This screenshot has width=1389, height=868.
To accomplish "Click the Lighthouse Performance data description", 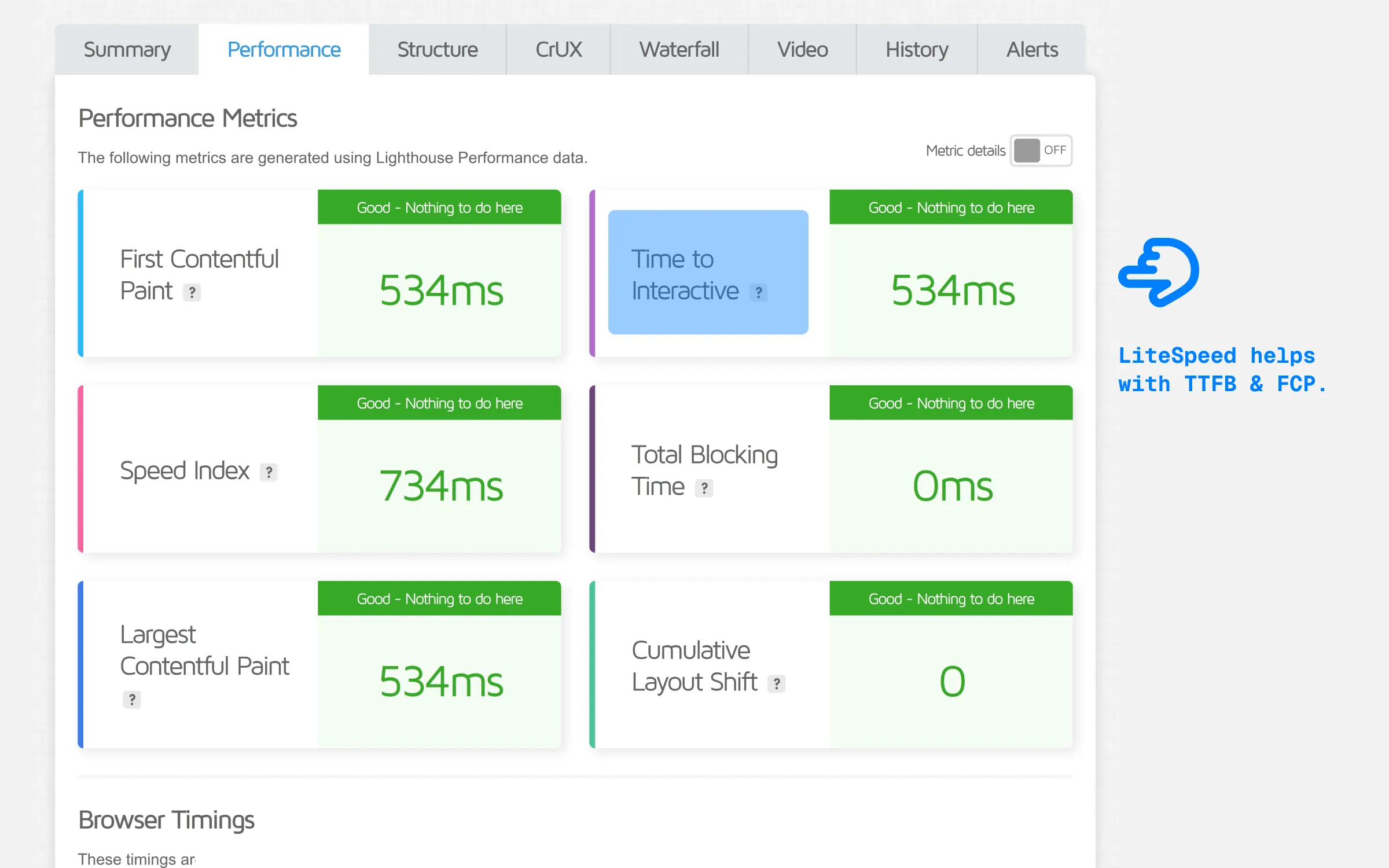I will (x=333, y=157).
